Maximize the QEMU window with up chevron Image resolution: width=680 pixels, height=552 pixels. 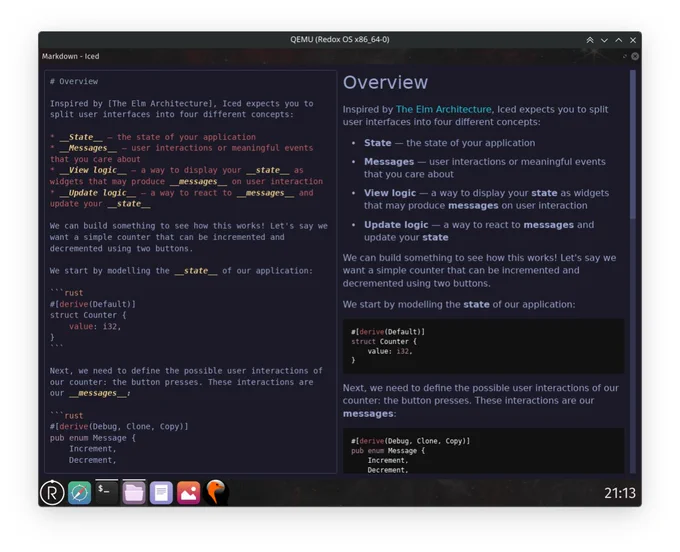click(619, 40)
